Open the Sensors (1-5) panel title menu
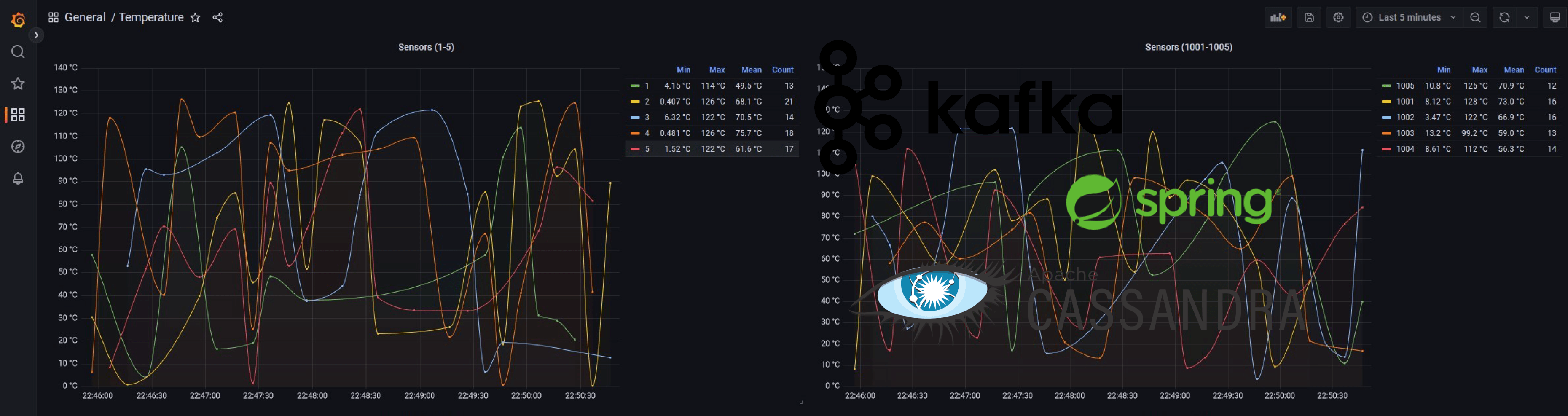Viewport: 1568px width, 416px height. coord(426,47)
